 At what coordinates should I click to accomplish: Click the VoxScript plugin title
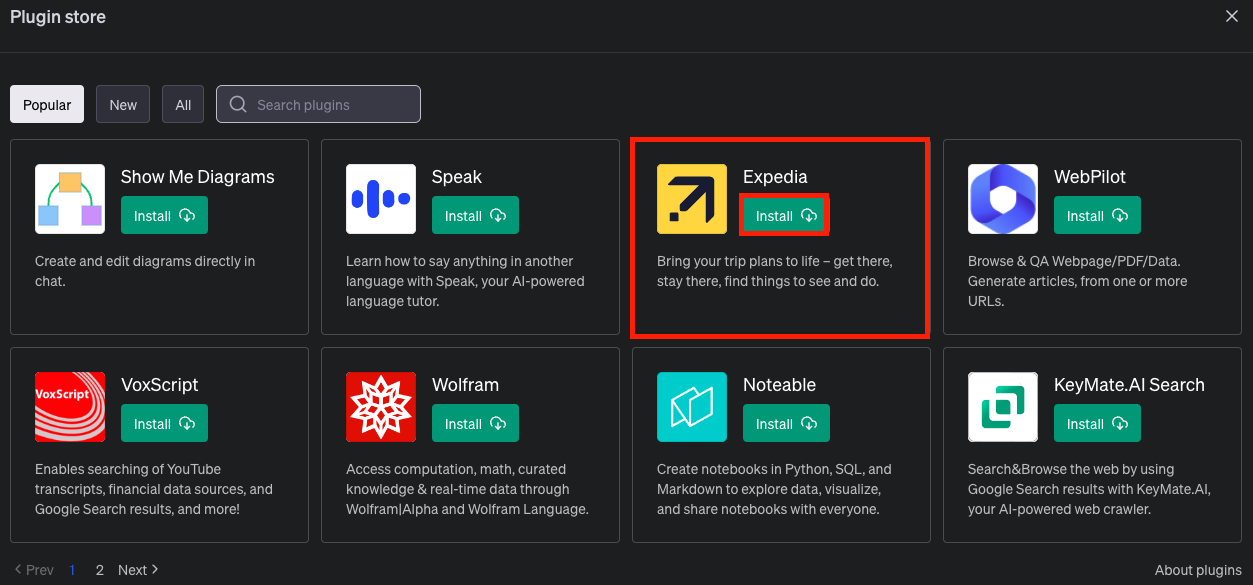click(160, 385)
